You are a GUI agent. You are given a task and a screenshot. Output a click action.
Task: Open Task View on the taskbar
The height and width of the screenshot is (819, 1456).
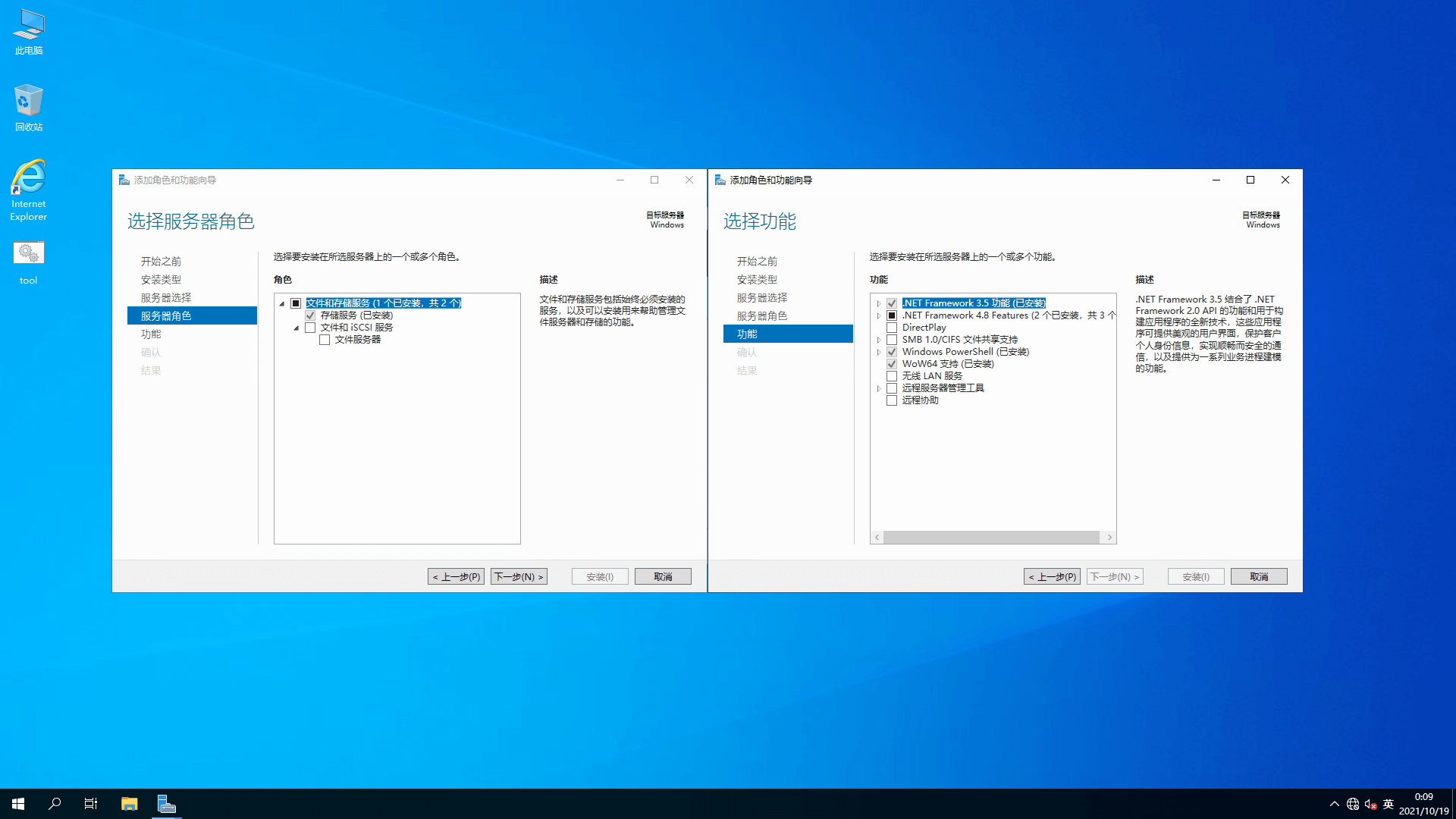[x=91, y=804]
